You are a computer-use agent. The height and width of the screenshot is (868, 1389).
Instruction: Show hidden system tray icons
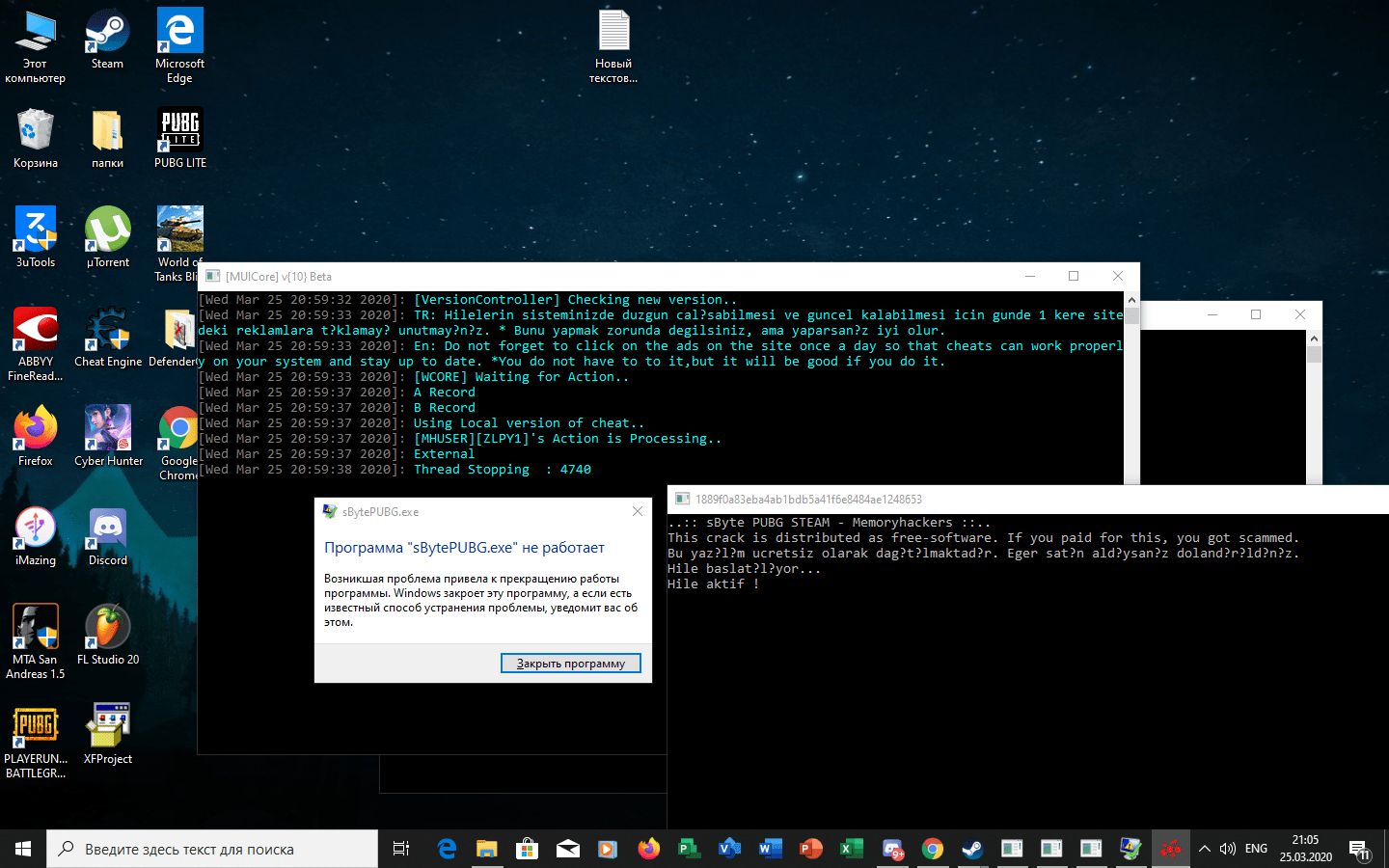pyautogui.click(x=1205, y=849)
